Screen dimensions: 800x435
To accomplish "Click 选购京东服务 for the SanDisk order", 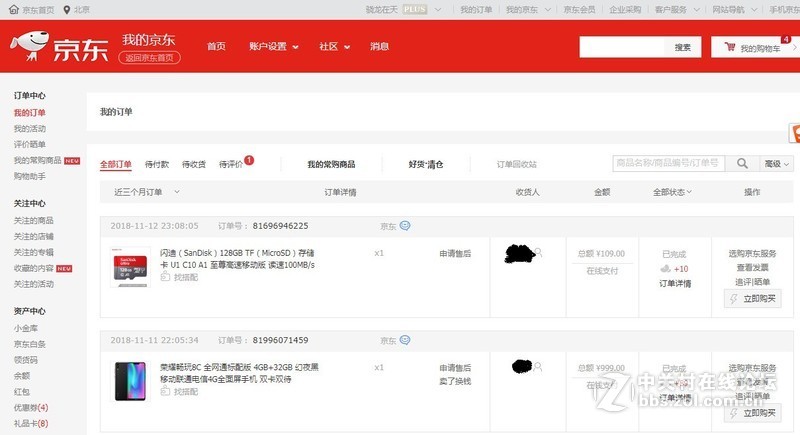I will click(x=753, y=253).
